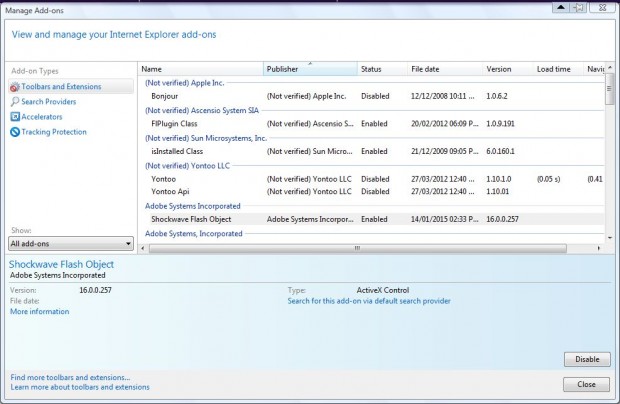Search for this add-on via default provider
620x404 pixels.
[369, 301]
